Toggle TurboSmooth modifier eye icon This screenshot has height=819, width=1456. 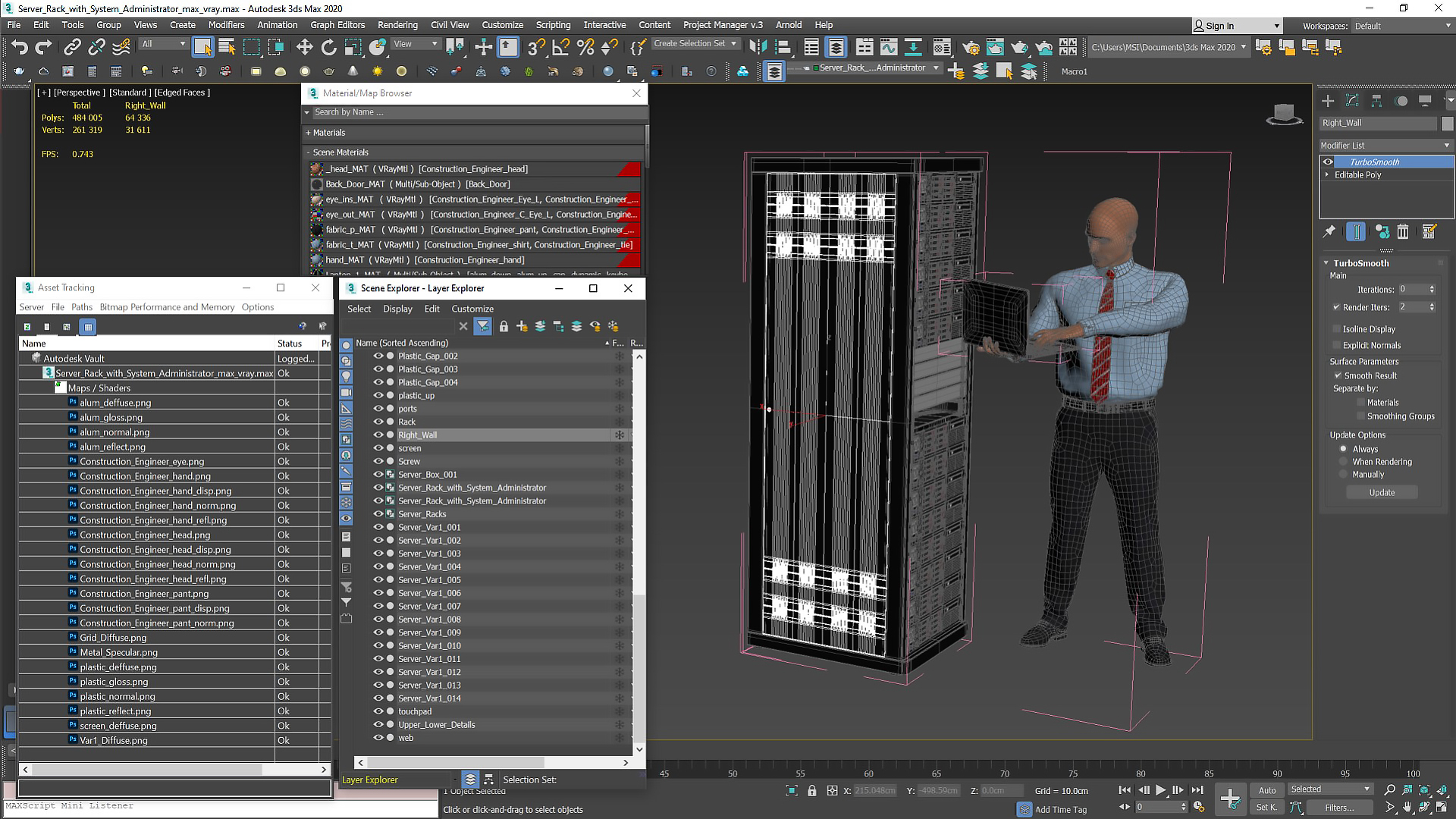point(1328,162)
